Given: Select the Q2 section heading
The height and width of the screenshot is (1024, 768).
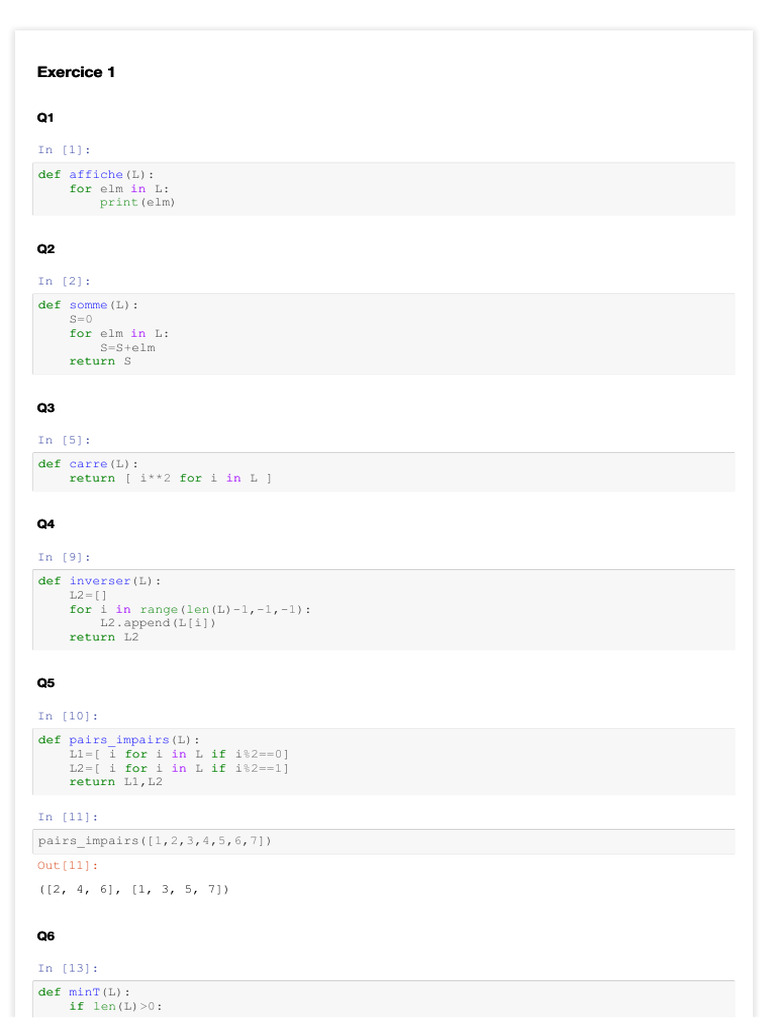Looking at the screenshot, I should (x=46, y=248).
